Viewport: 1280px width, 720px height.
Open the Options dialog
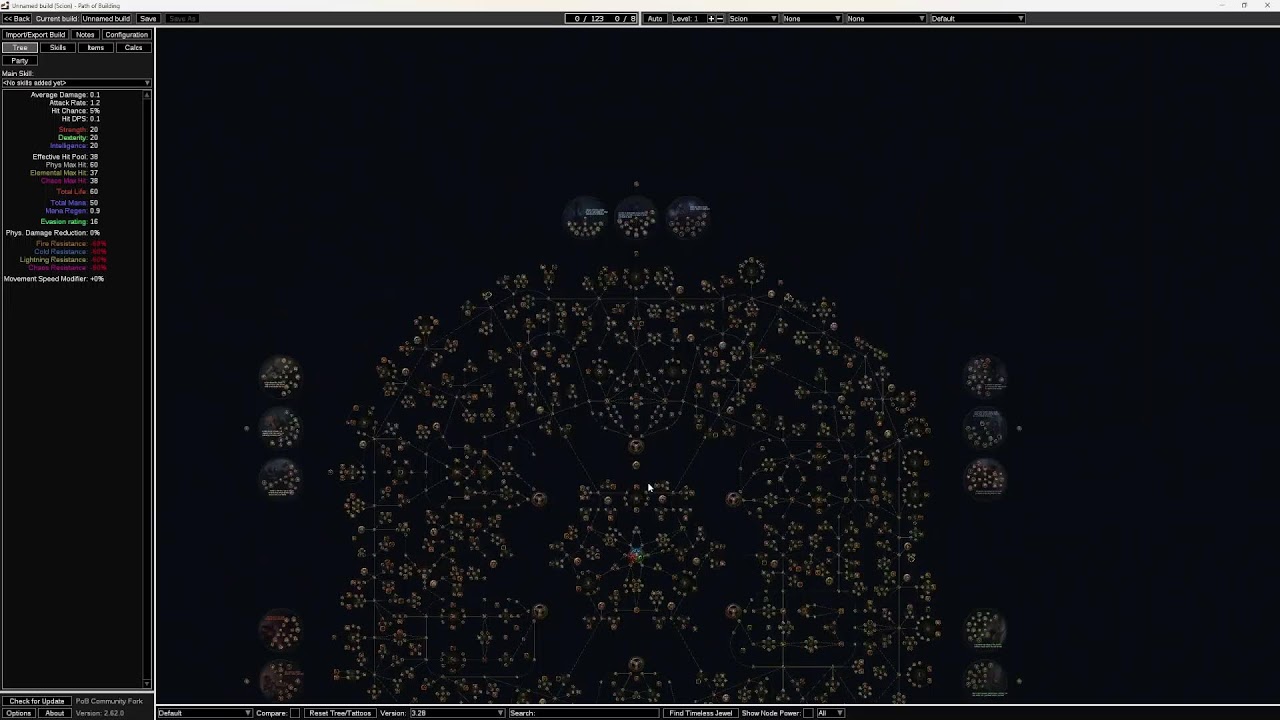point(18,713)
